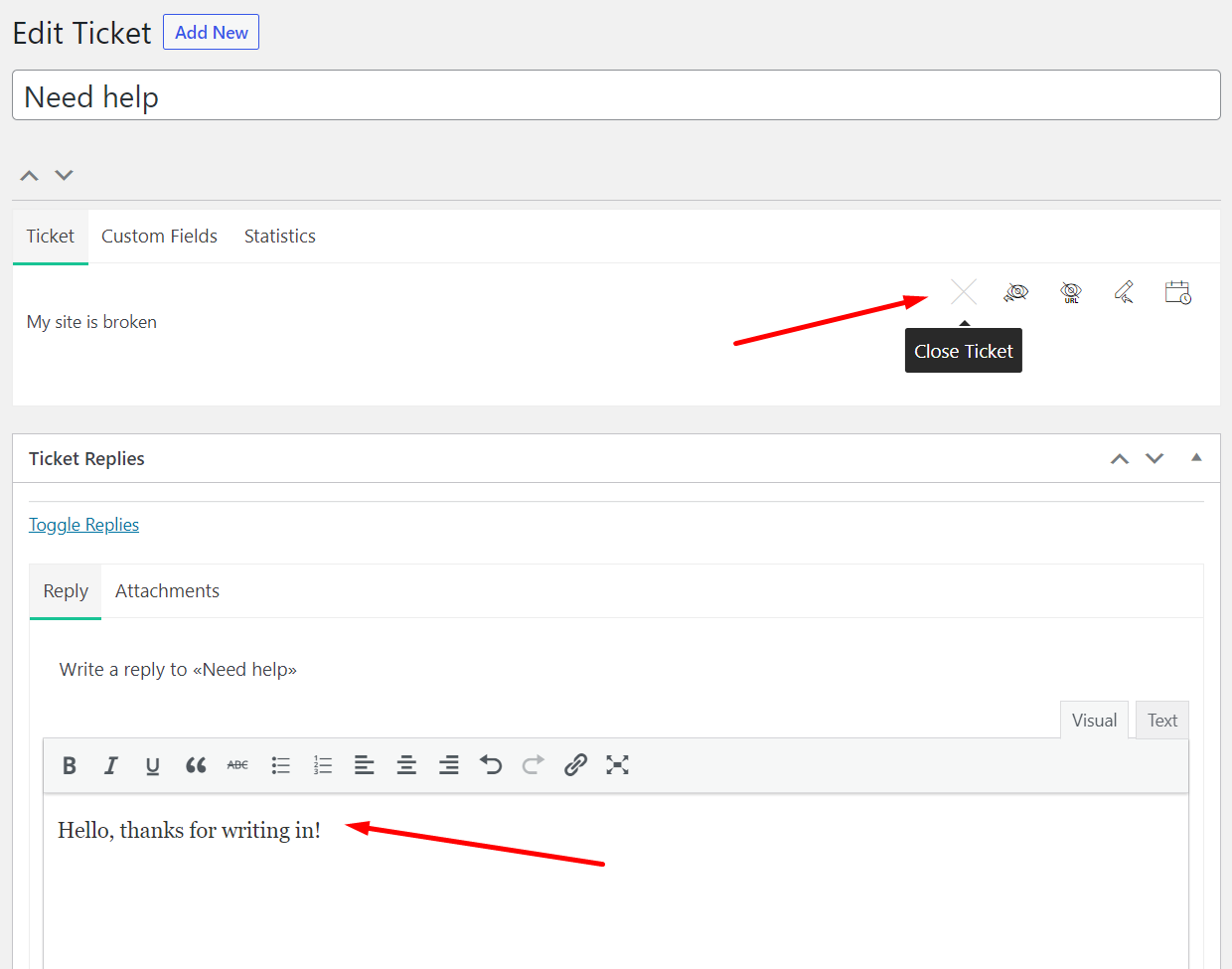Click the Add New button
The image size is (1232, 969).
211,32
